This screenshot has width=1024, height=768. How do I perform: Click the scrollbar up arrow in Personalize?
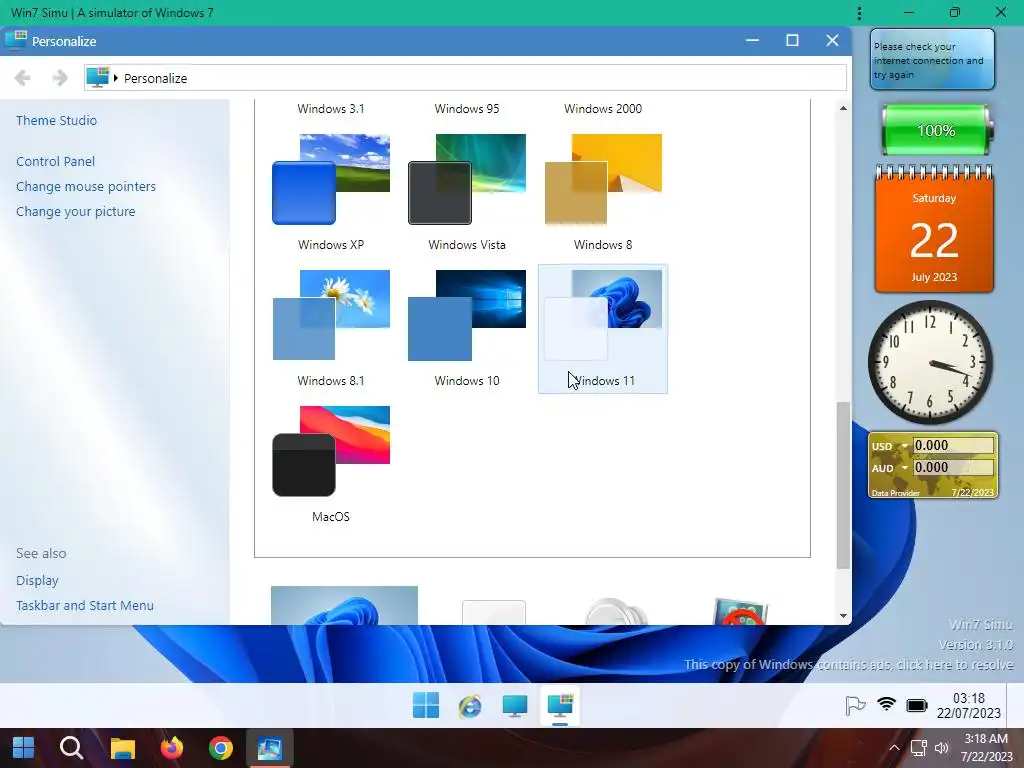tap(843, 108)
